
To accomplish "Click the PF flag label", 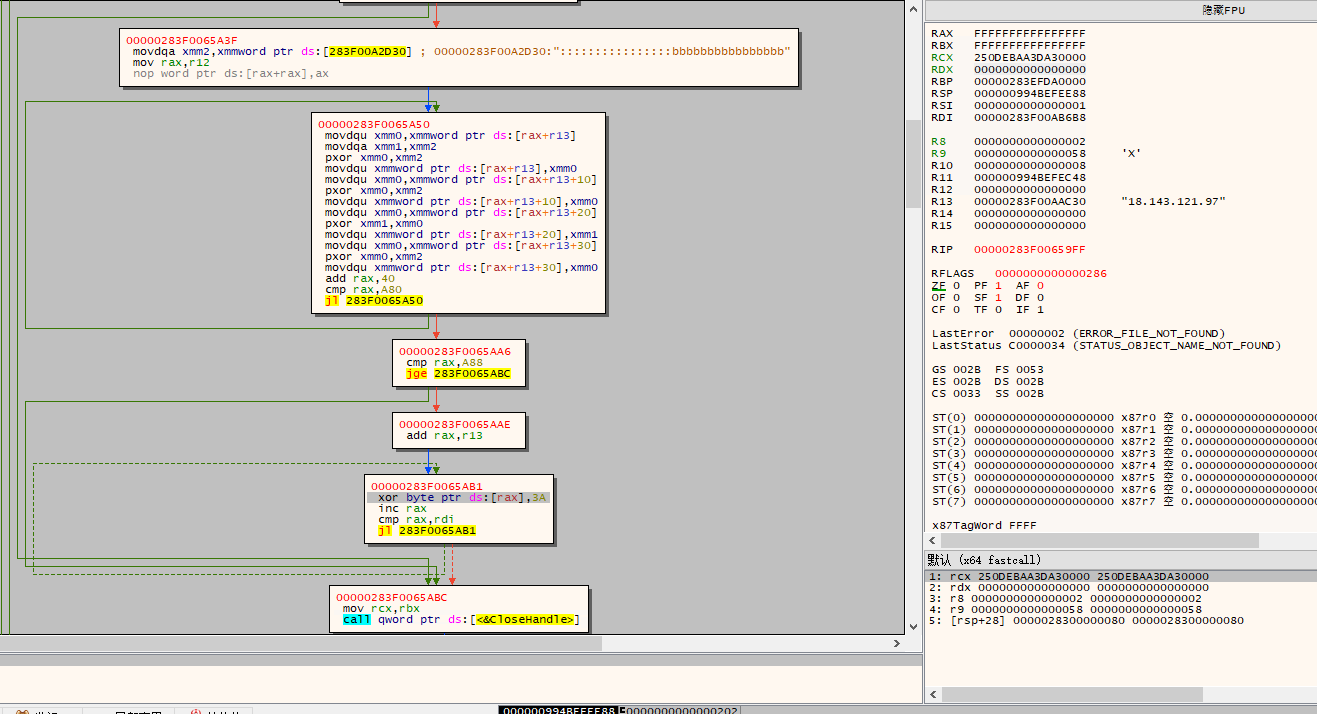I will 981,285.
